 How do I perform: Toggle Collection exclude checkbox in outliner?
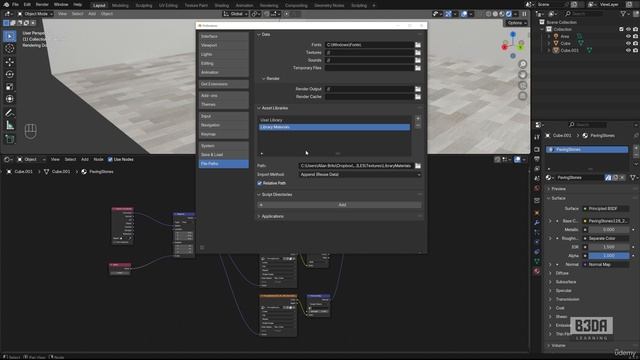[621, 29]
